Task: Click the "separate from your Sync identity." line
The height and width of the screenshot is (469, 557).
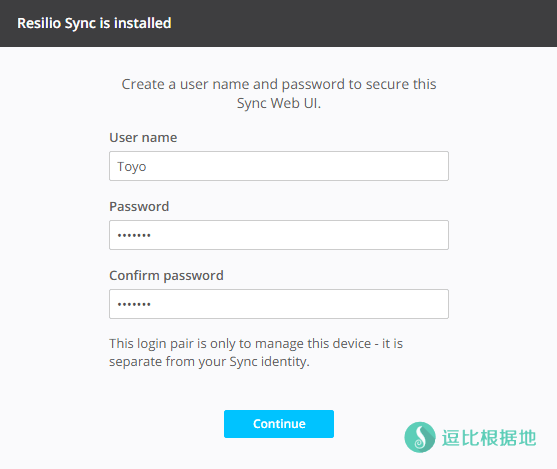Action: (209, 362)
